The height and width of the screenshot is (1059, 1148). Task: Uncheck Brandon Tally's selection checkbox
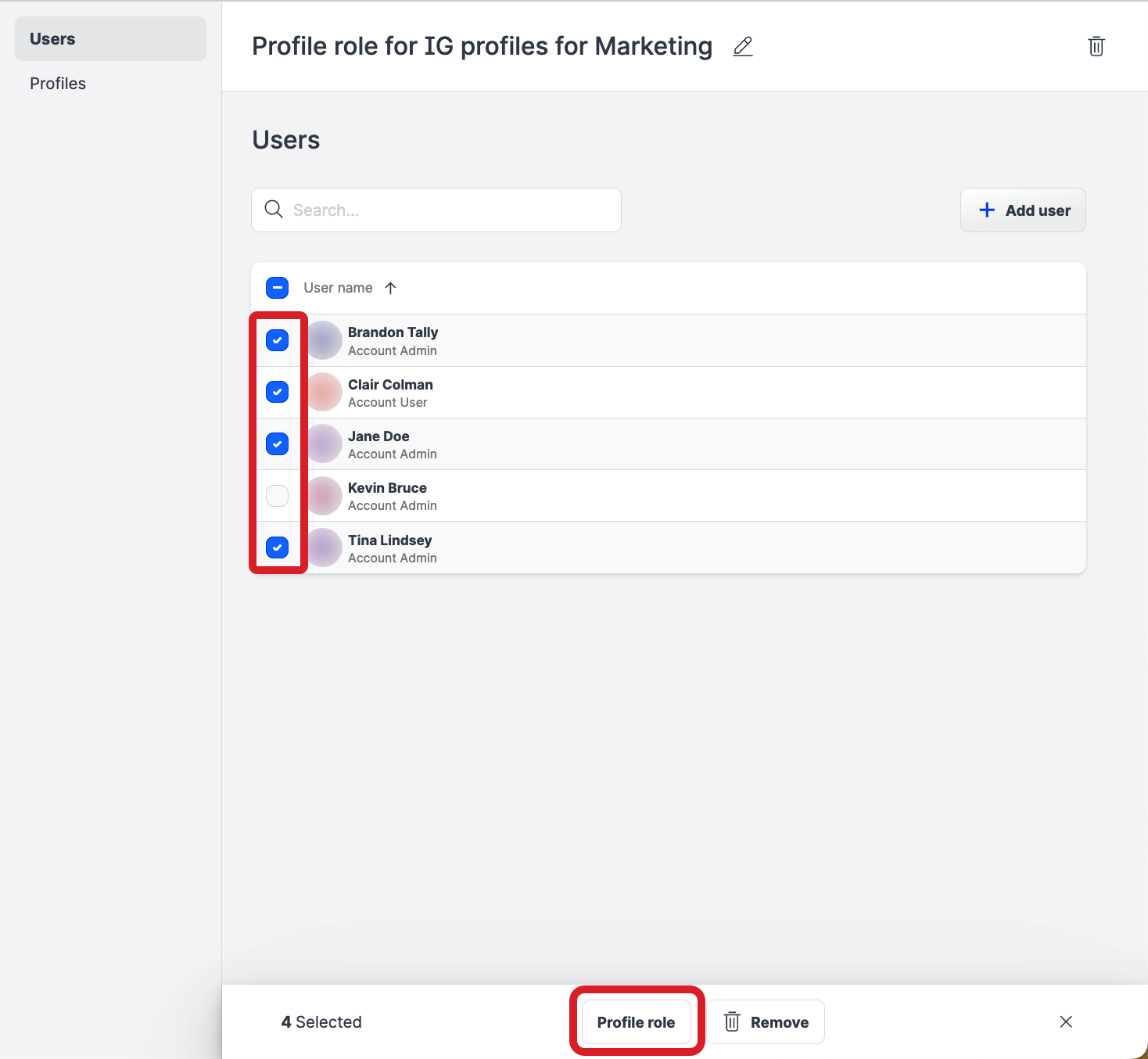coord(277,339)
